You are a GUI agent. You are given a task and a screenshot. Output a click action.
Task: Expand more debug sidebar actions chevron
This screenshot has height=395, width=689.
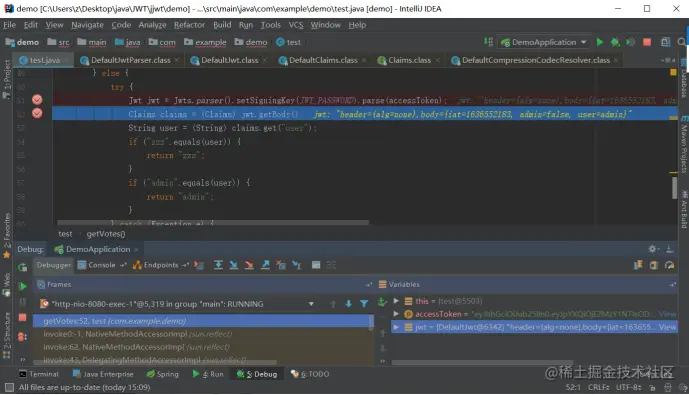[x=22, y=359]
